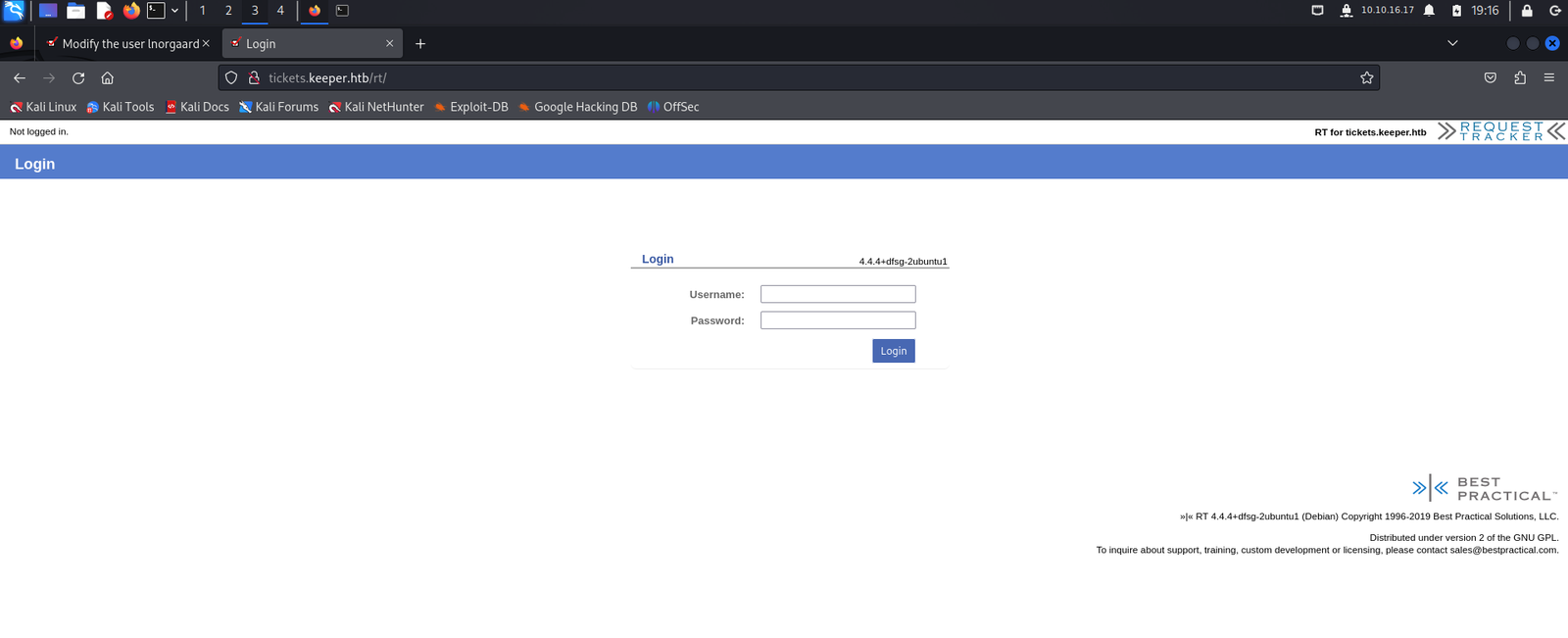Click in the Password input field
This screenshot has height=638, width=1568.
click(837, 320)
